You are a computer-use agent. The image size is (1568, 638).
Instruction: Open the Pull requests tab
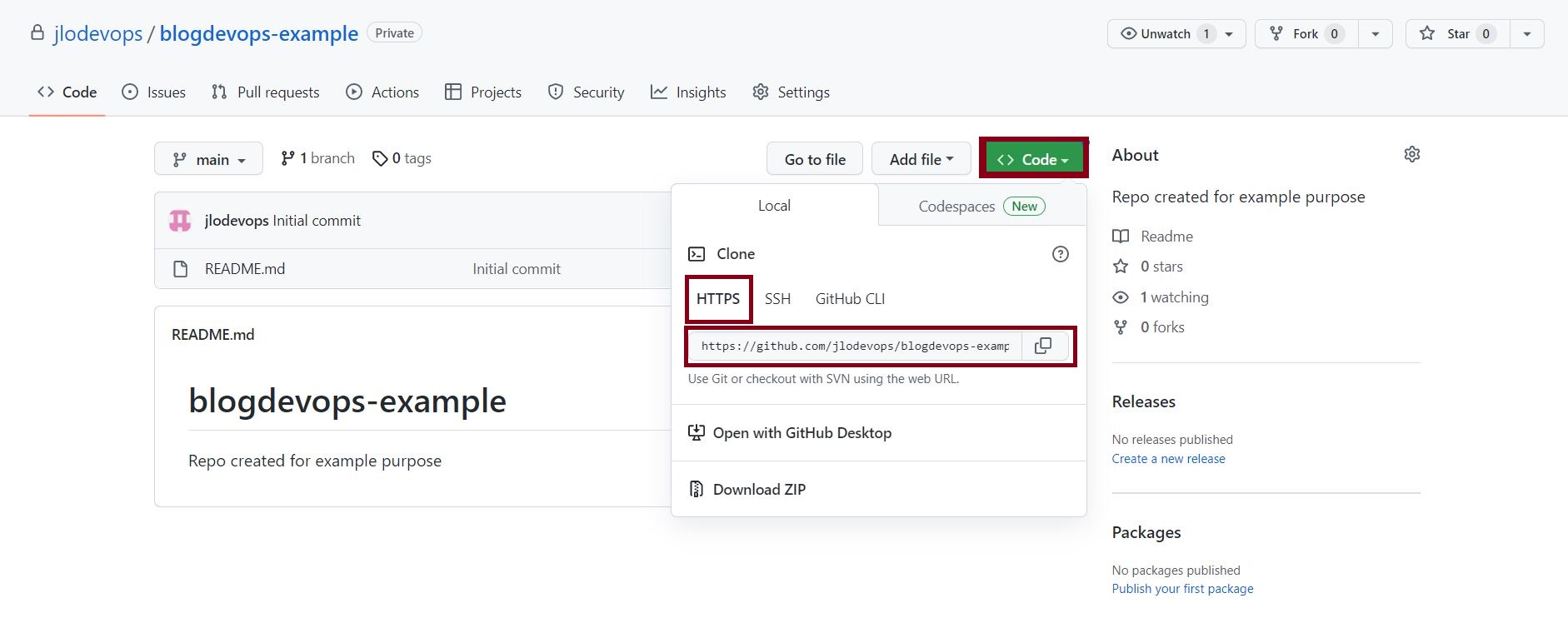[x=266, y=92]
